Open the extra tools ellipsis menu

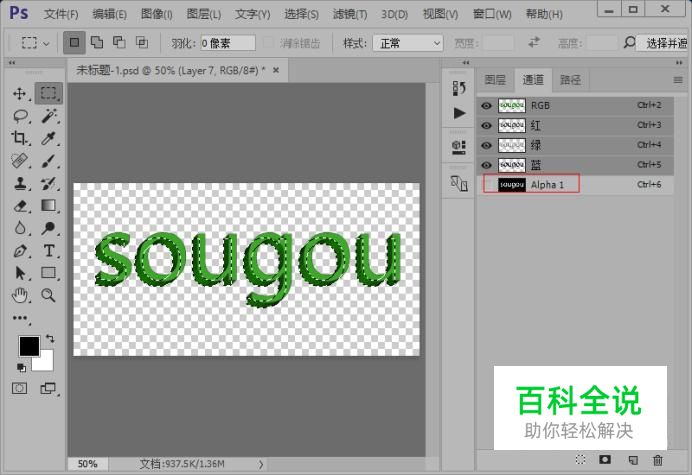pyautogui.click(x=20, y=318)
